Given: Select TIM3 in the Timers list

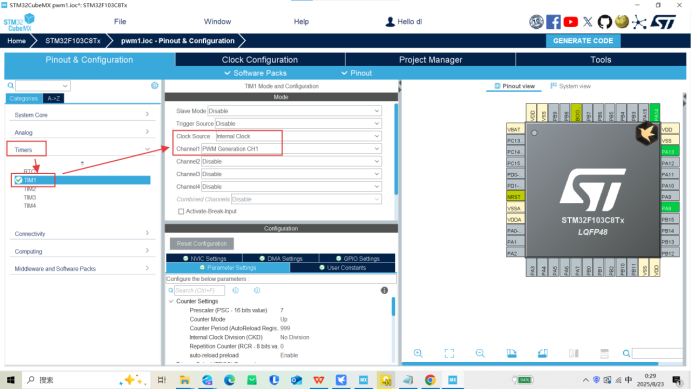Looking at the screenshot, I should pos(30,197).
